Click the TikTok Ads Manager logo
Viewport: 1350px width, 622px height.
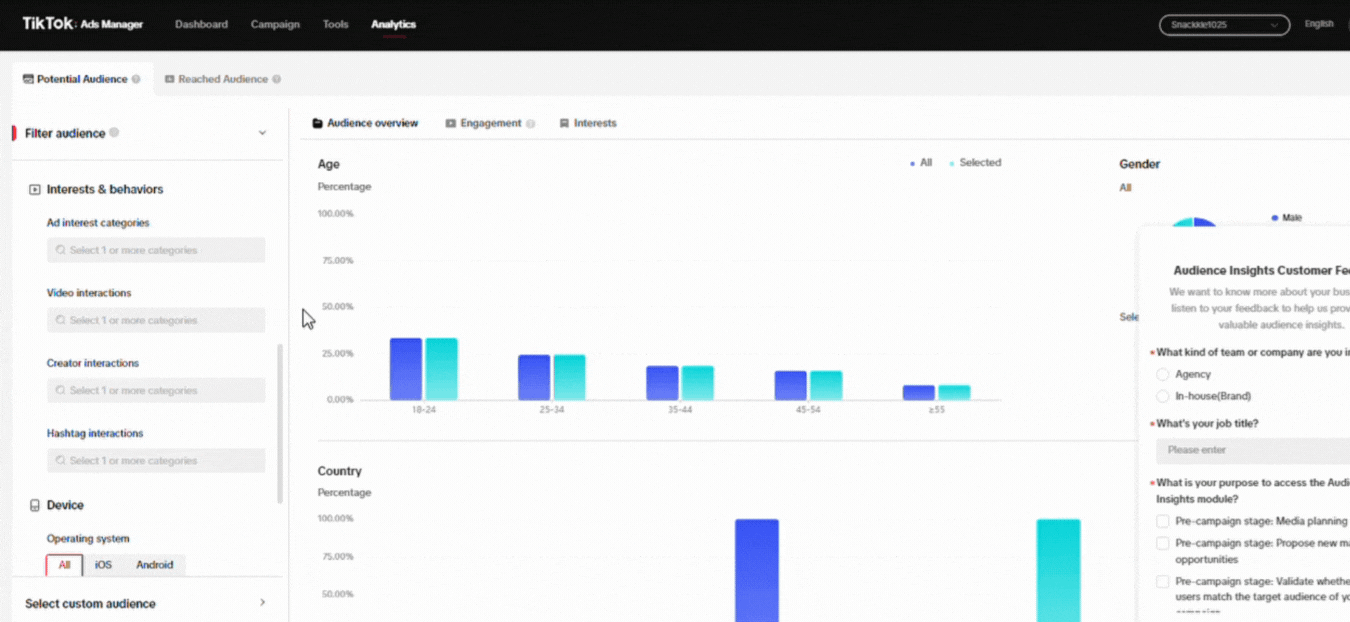pos(83,24)
